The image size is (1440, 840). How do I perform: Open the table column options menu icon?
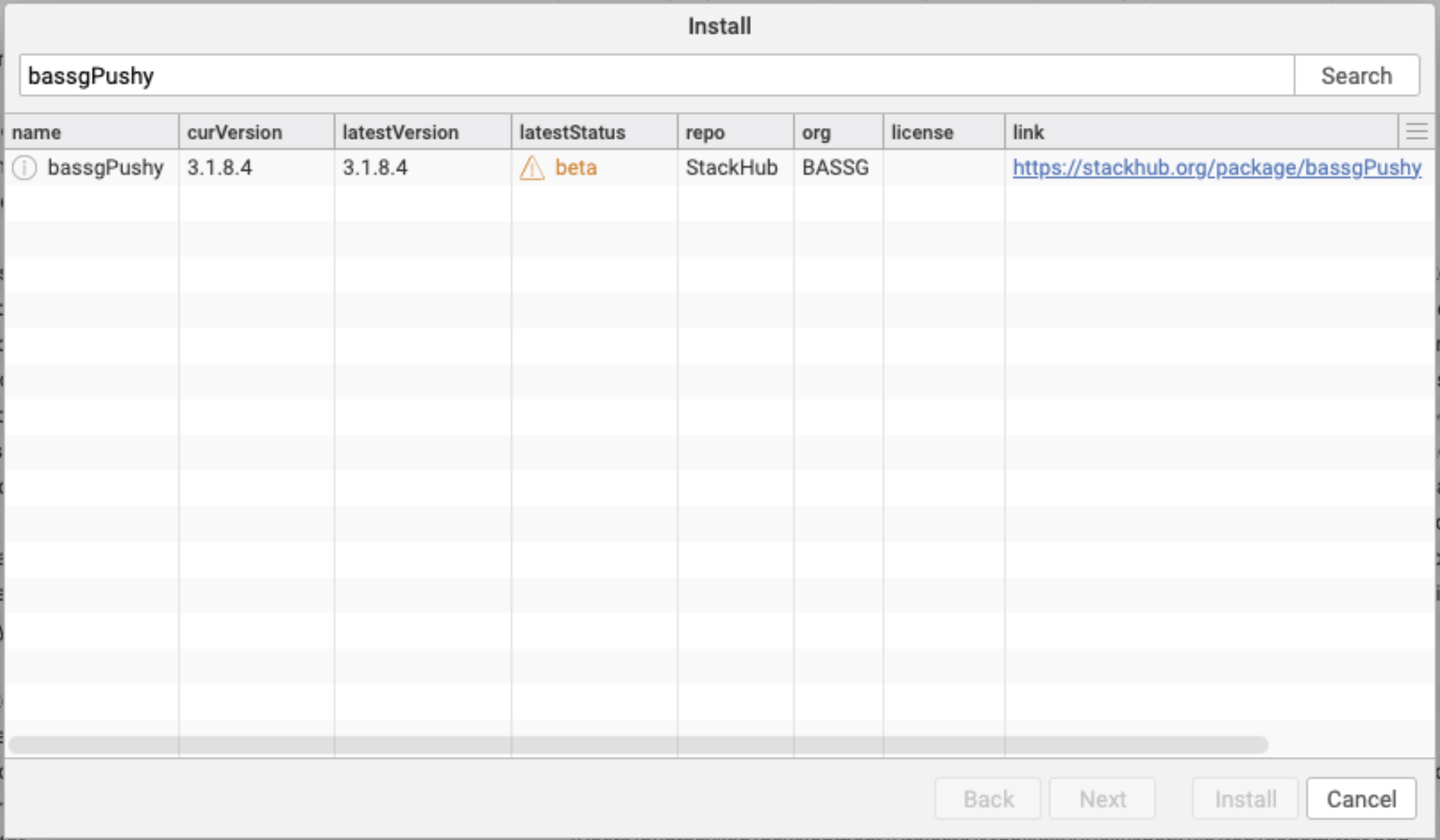tap(1416, 132)
